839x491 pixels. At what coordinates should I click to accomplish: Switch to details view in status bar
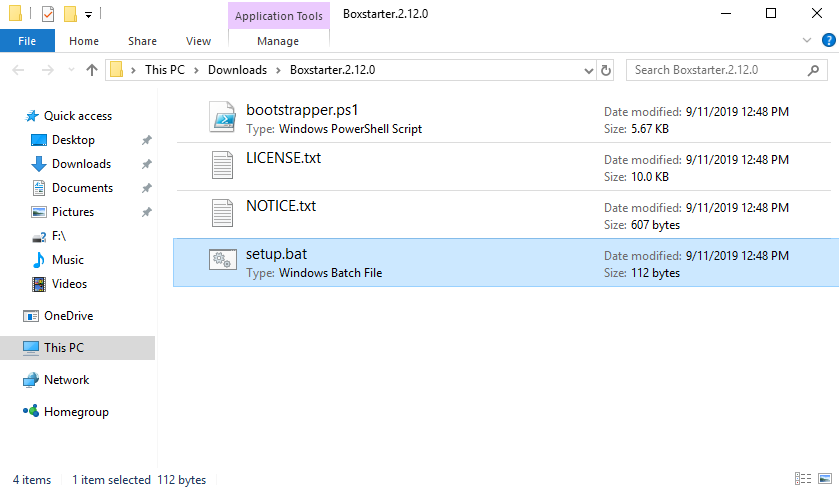pyautogui.click(x=803, y=479)
